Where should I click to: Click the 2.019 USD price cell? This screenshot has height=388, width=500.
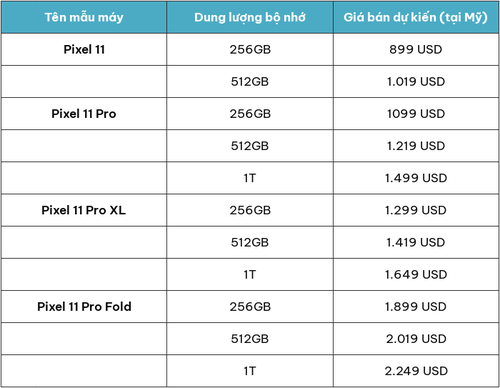tap(416, 339)
